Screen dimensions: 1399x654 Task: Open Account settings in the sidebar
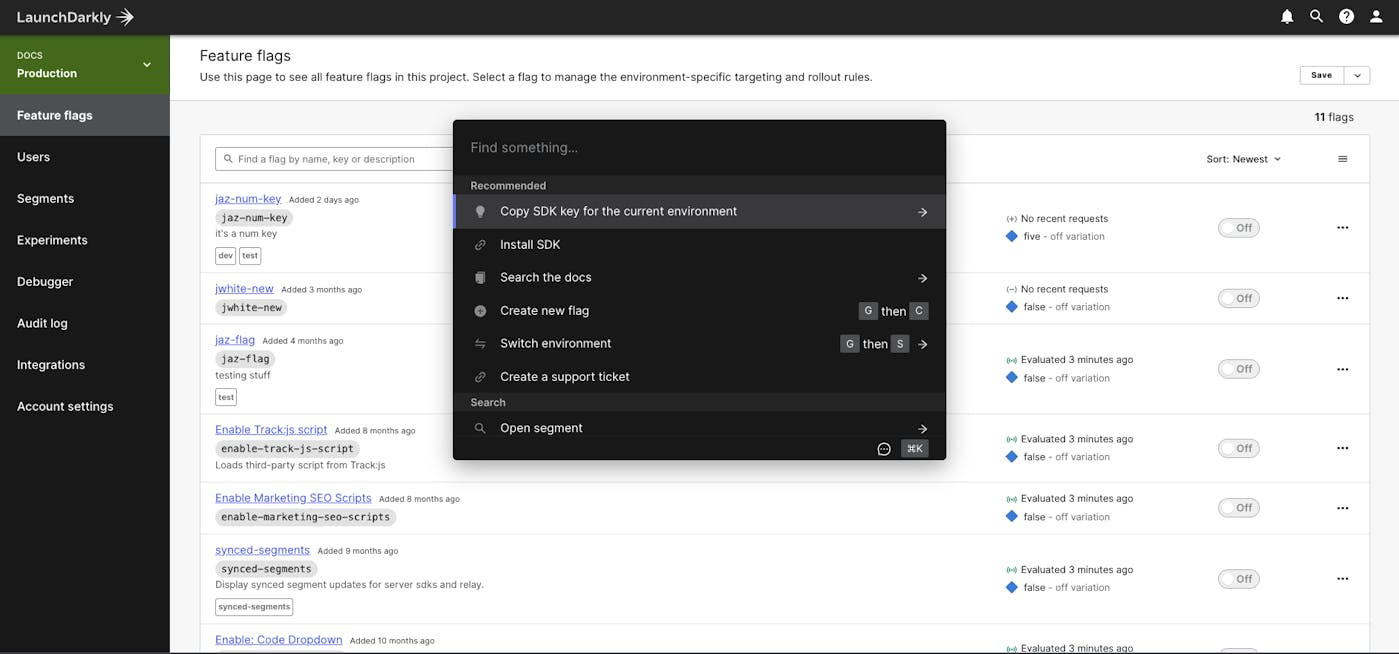pyautogui.click(x=85, y=407)
